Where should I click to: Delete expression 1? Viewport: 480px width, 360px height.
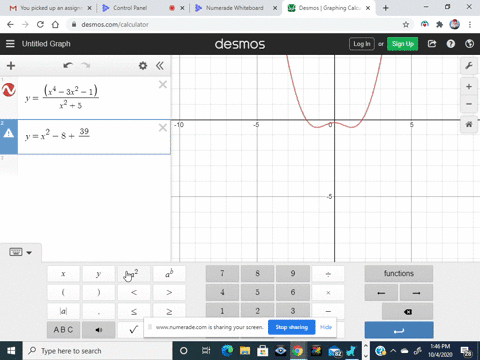point(163,85)
